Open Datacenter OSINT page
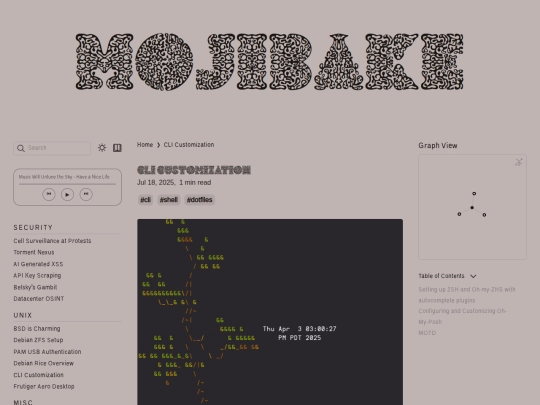 tap(39, 299)
